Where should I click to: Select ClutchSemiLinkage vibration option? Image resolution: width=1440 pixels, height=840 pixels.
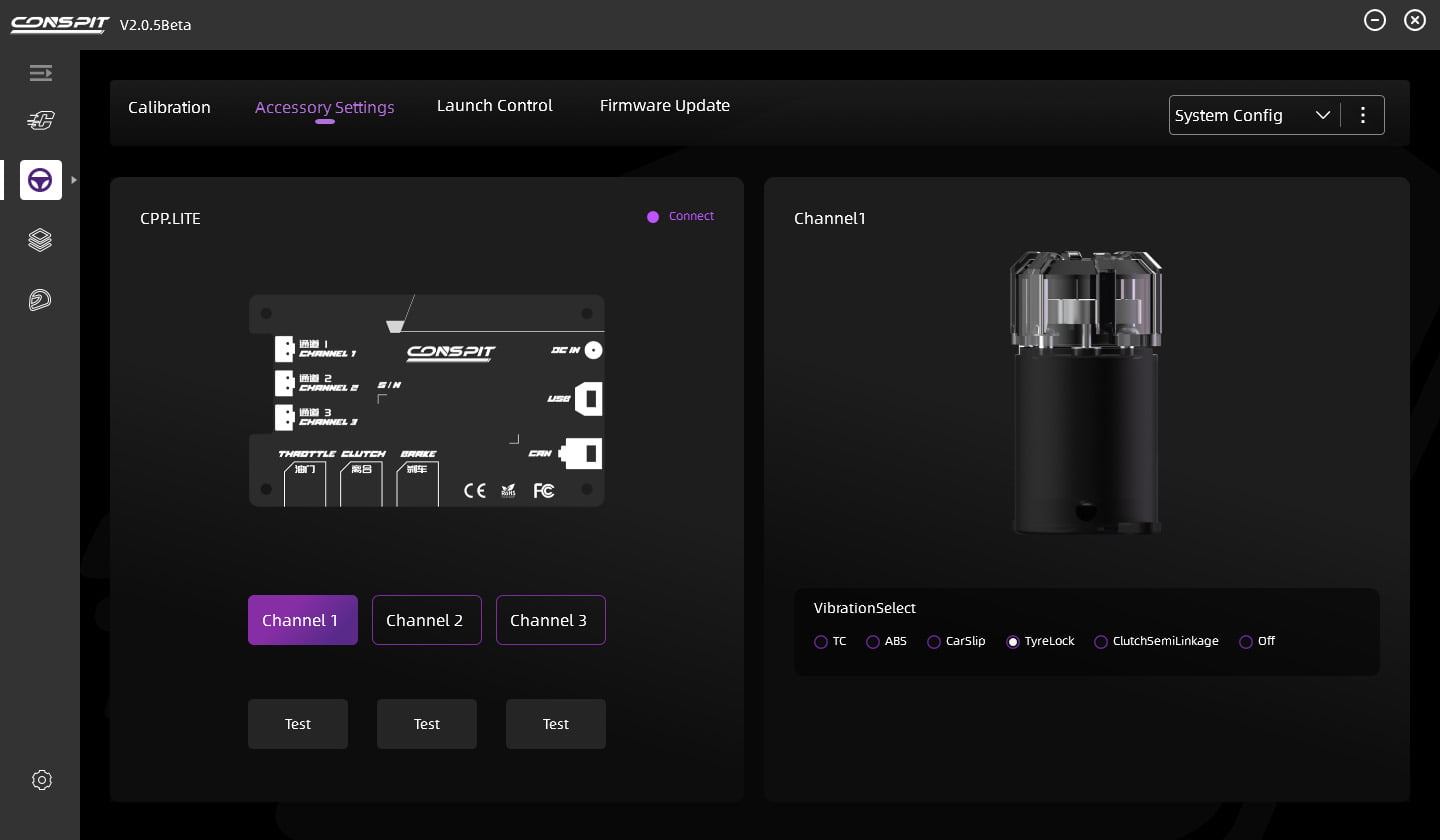[1101, 642]
